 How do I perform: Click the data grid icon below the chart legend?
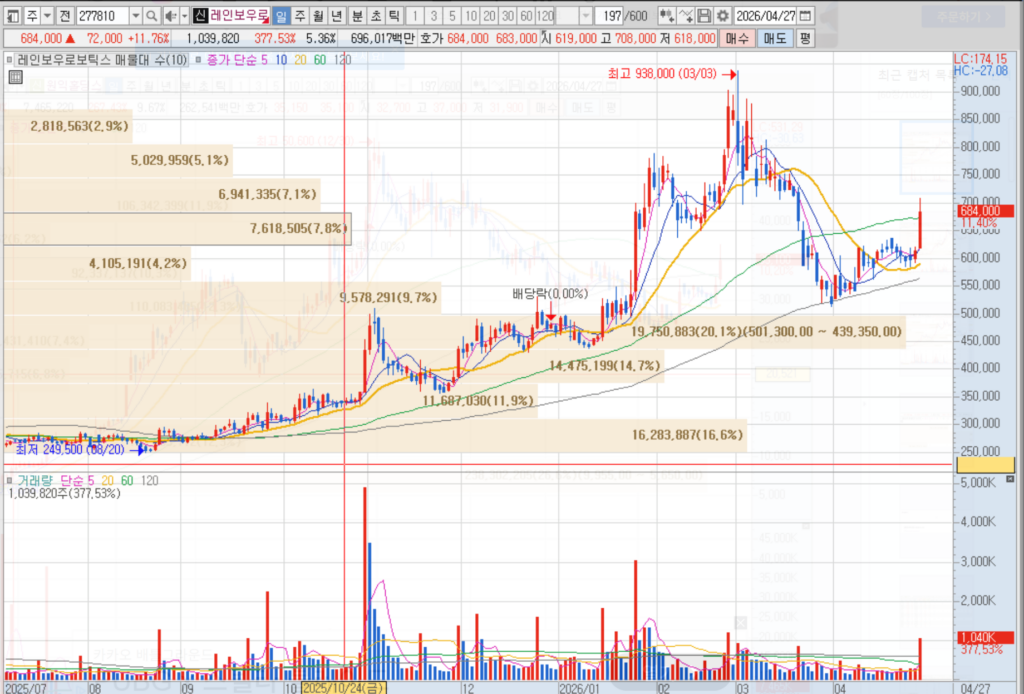pos(15,78)
